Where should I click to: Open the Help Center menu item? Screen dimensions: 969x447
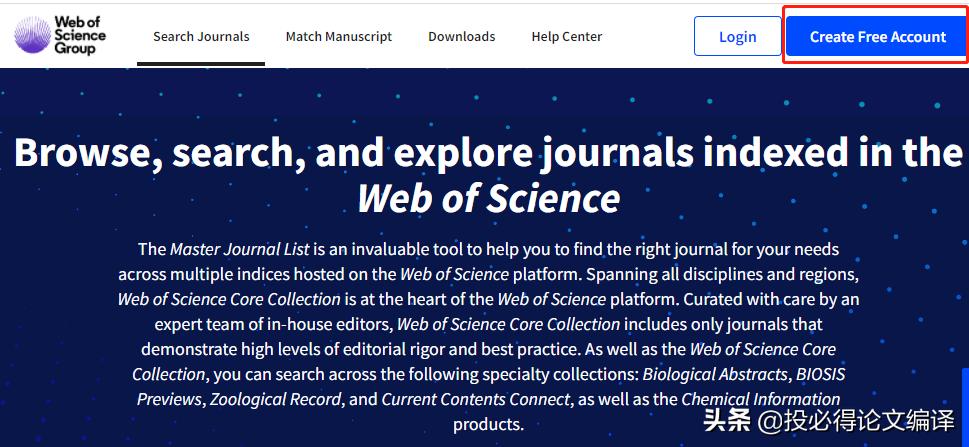coord(567,37)
